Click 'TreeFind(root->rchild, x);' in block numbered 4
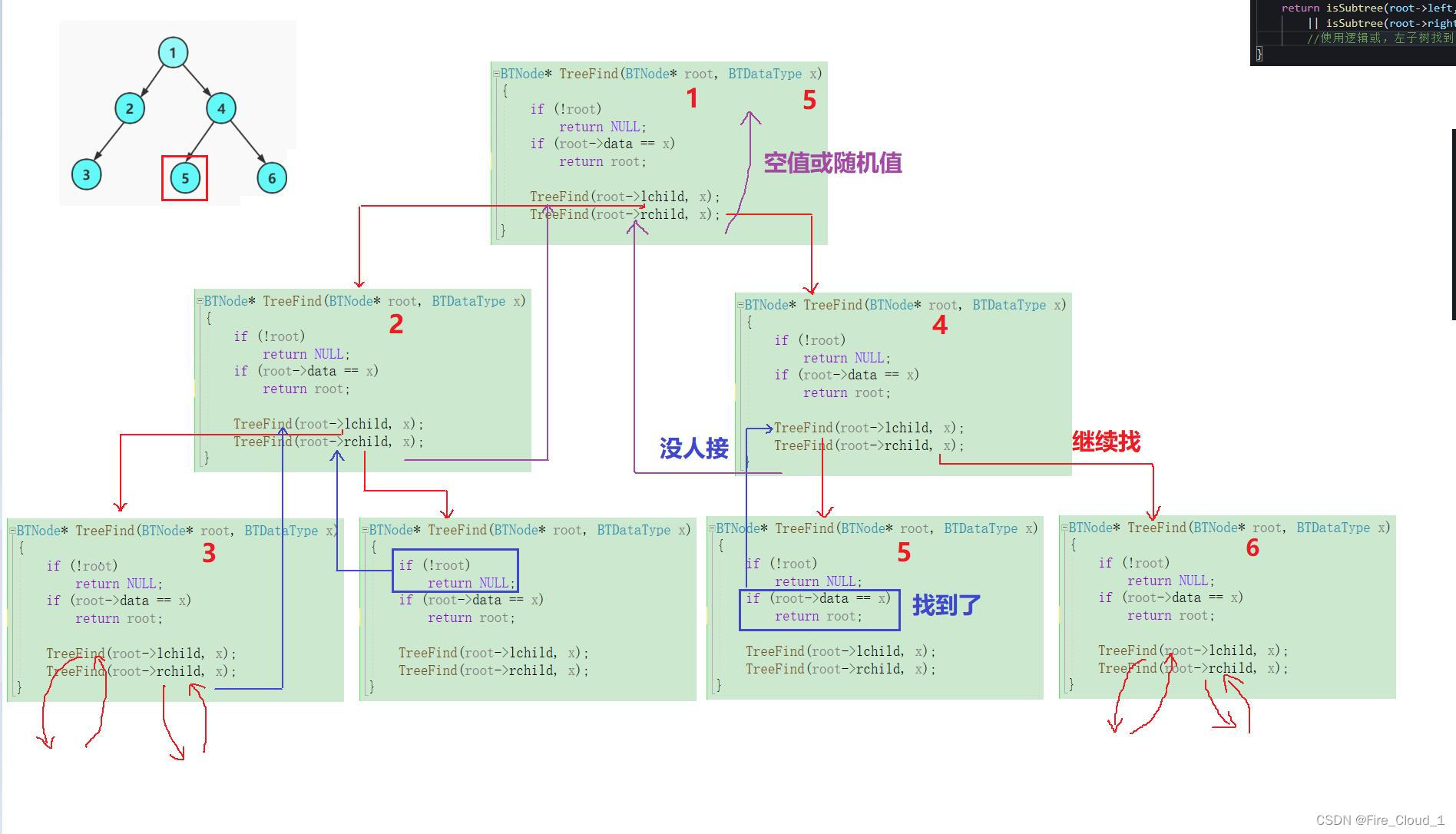 tap(869, 445)
